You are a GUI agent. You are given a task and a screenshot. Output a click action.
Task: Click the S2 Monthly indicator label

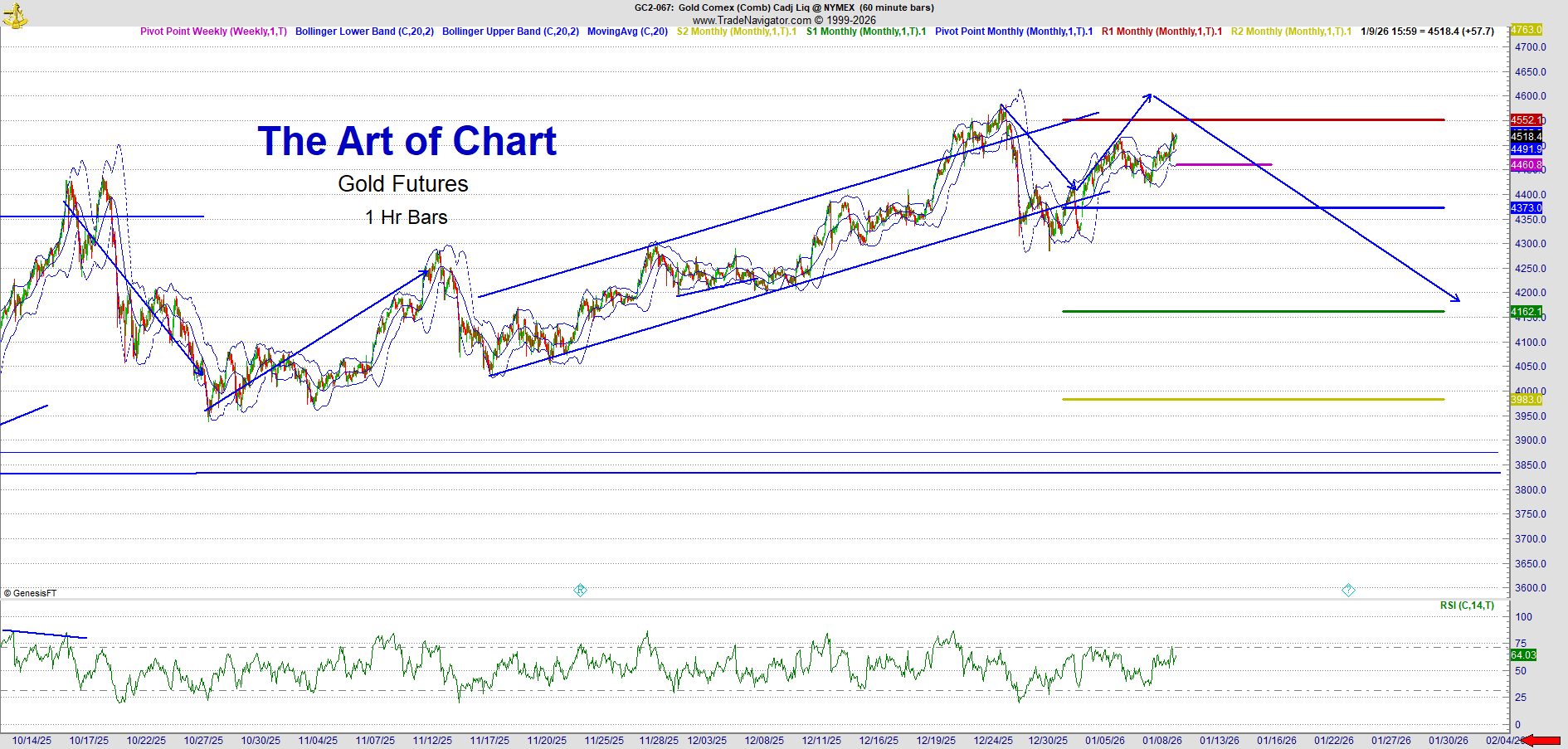pyautogui.click(x=736, y=32)
